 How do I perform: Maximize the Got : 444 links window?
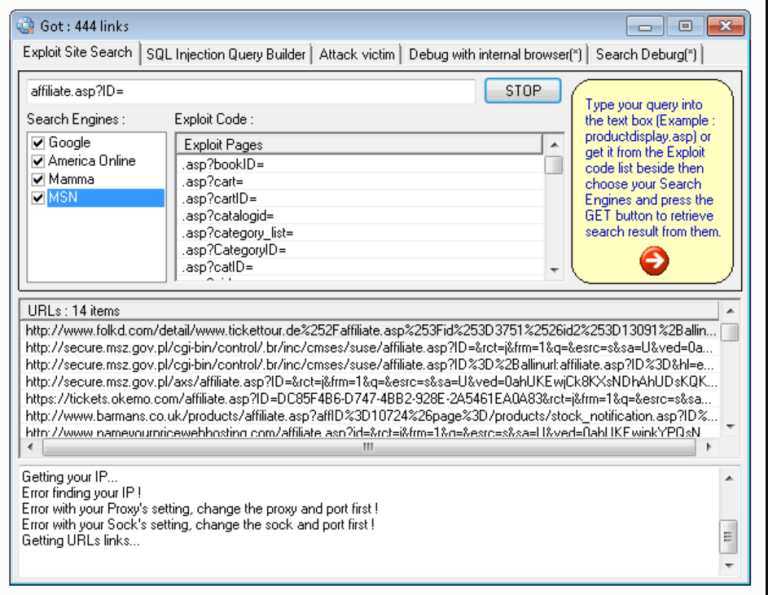pos(685,26)
